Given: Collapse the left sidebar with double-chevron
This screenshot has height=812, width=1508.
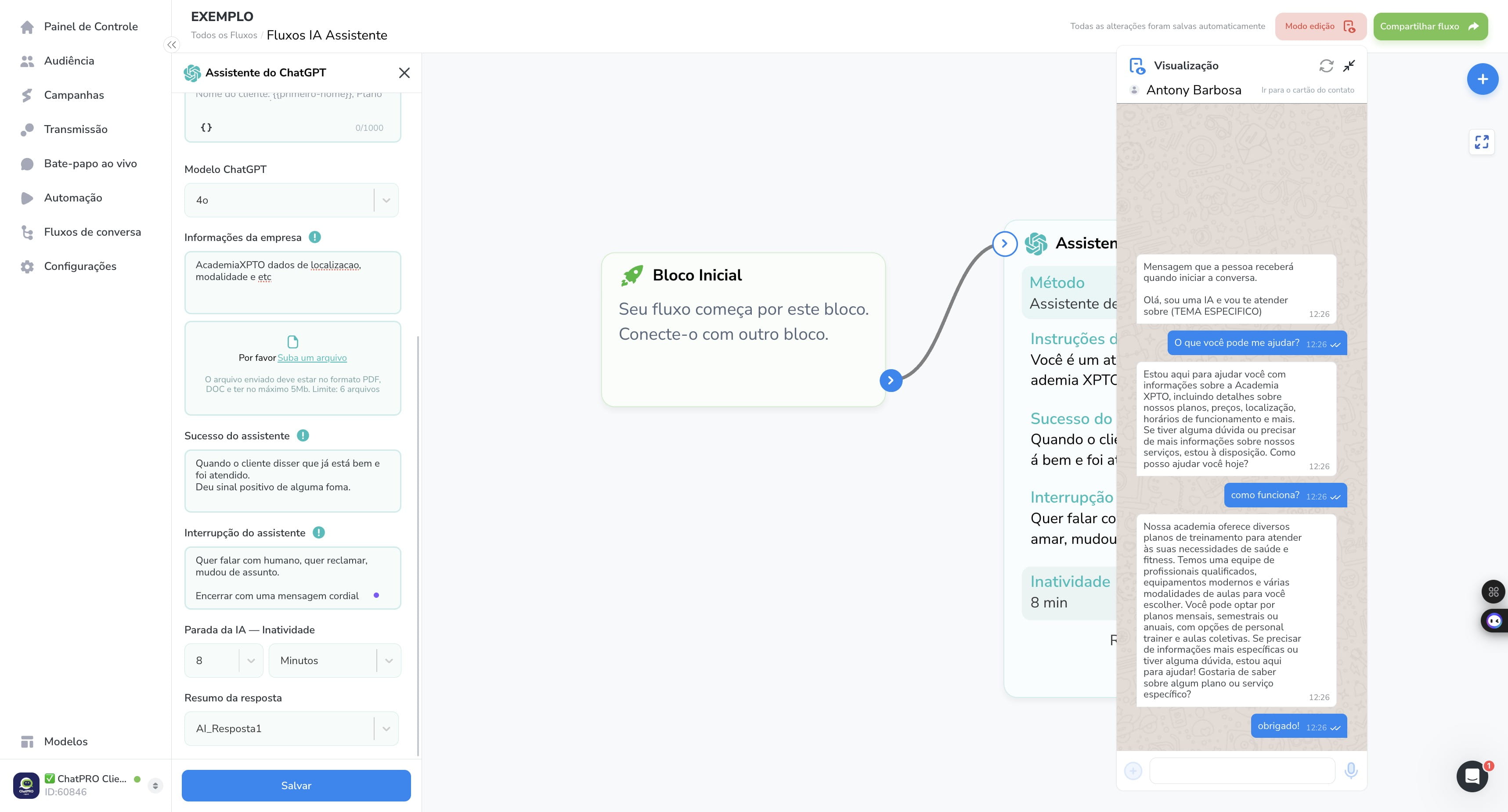Looking at the screenshot, I should (172, 44).
